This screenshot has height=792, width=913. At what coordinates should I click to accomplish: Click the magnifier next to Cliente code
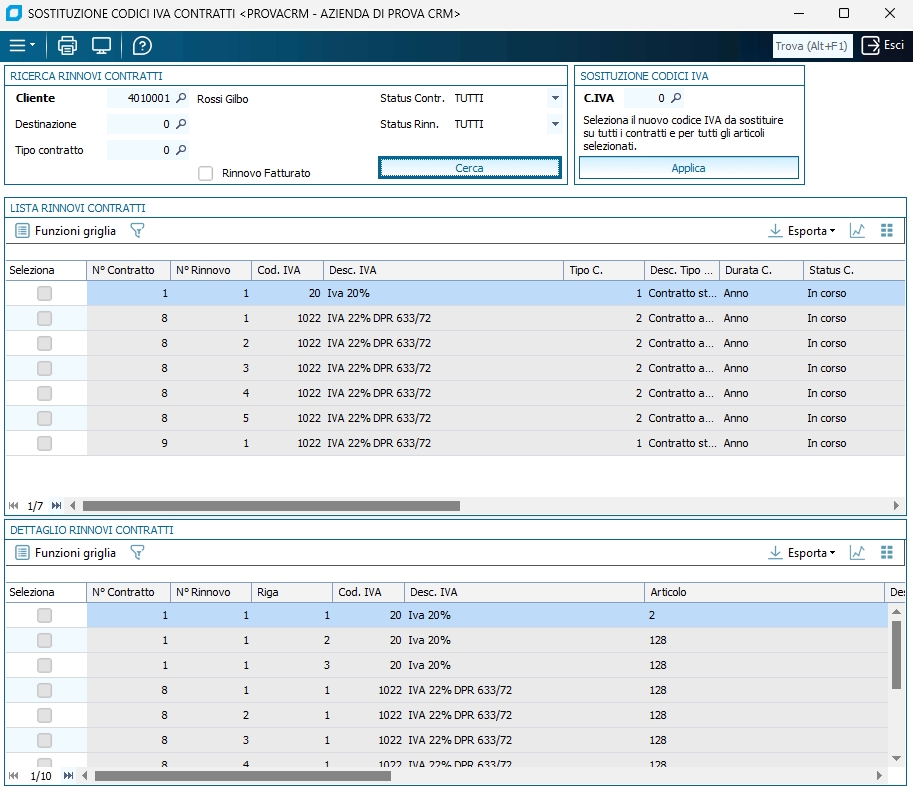(181, 99)
